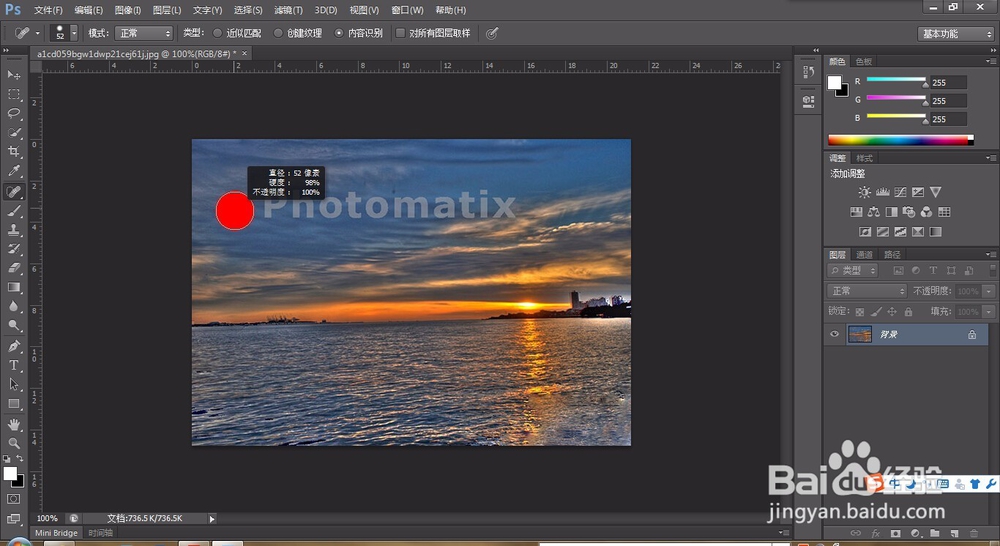Select the Lasso tool
1000x546 pixels.
point(13,114)
